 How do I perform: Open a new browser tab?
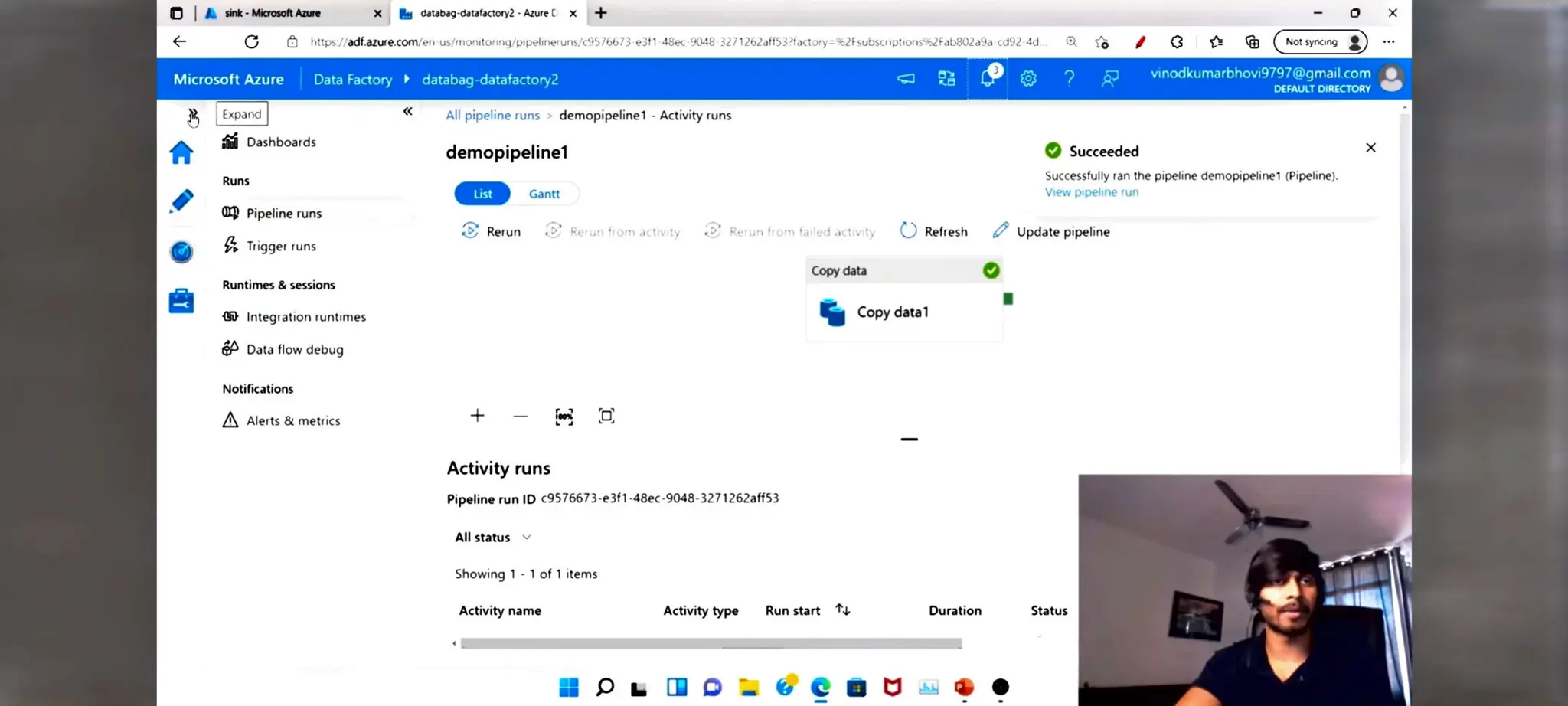601,13
